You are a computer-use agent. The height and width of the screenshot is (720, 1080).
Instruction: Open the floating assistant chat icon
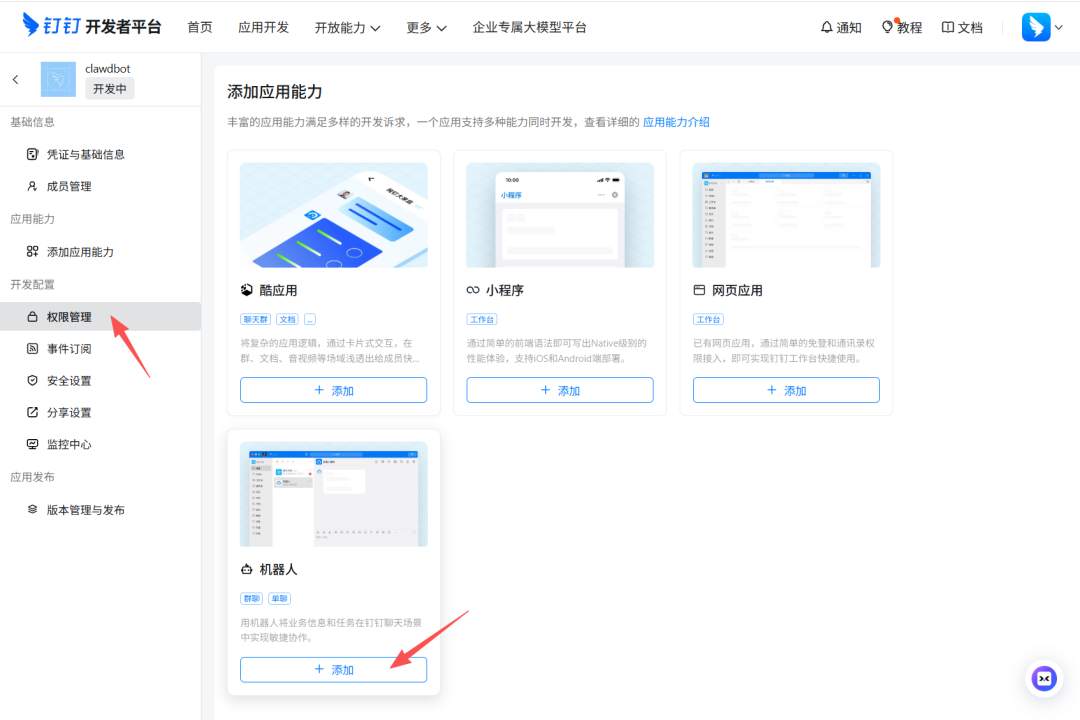point(1044,679)
